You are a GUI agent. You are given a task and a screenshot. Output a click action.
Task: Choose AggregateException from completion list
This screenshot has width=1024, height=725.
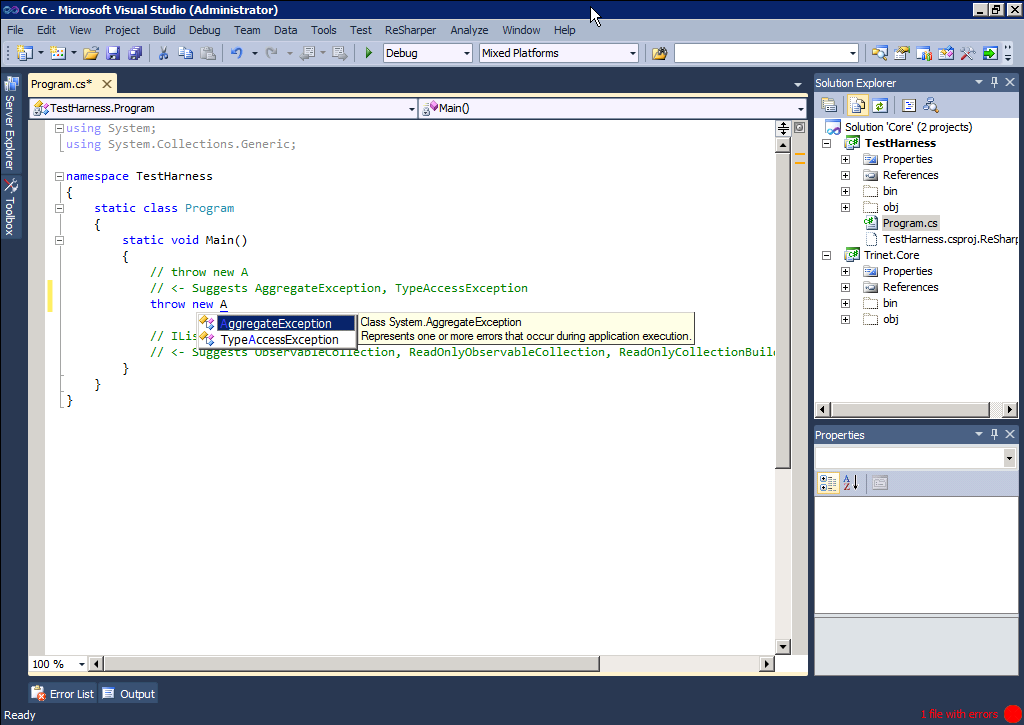[277, 323]
